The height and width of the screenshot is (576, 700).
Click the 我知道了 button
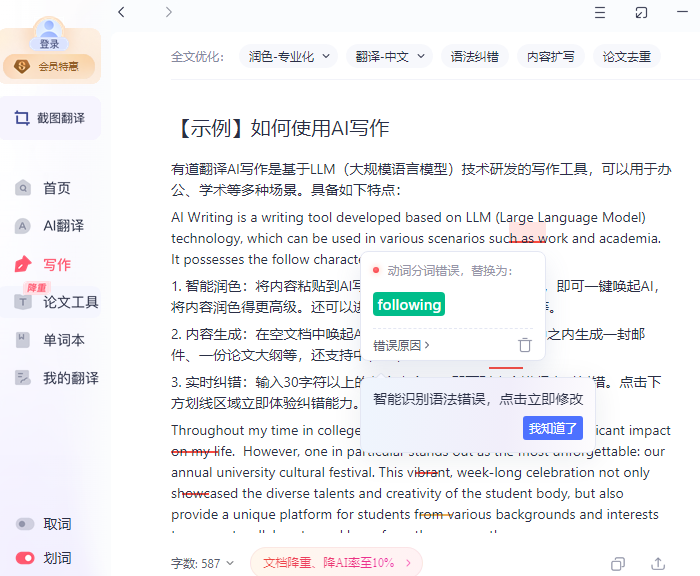pos(553,428)
